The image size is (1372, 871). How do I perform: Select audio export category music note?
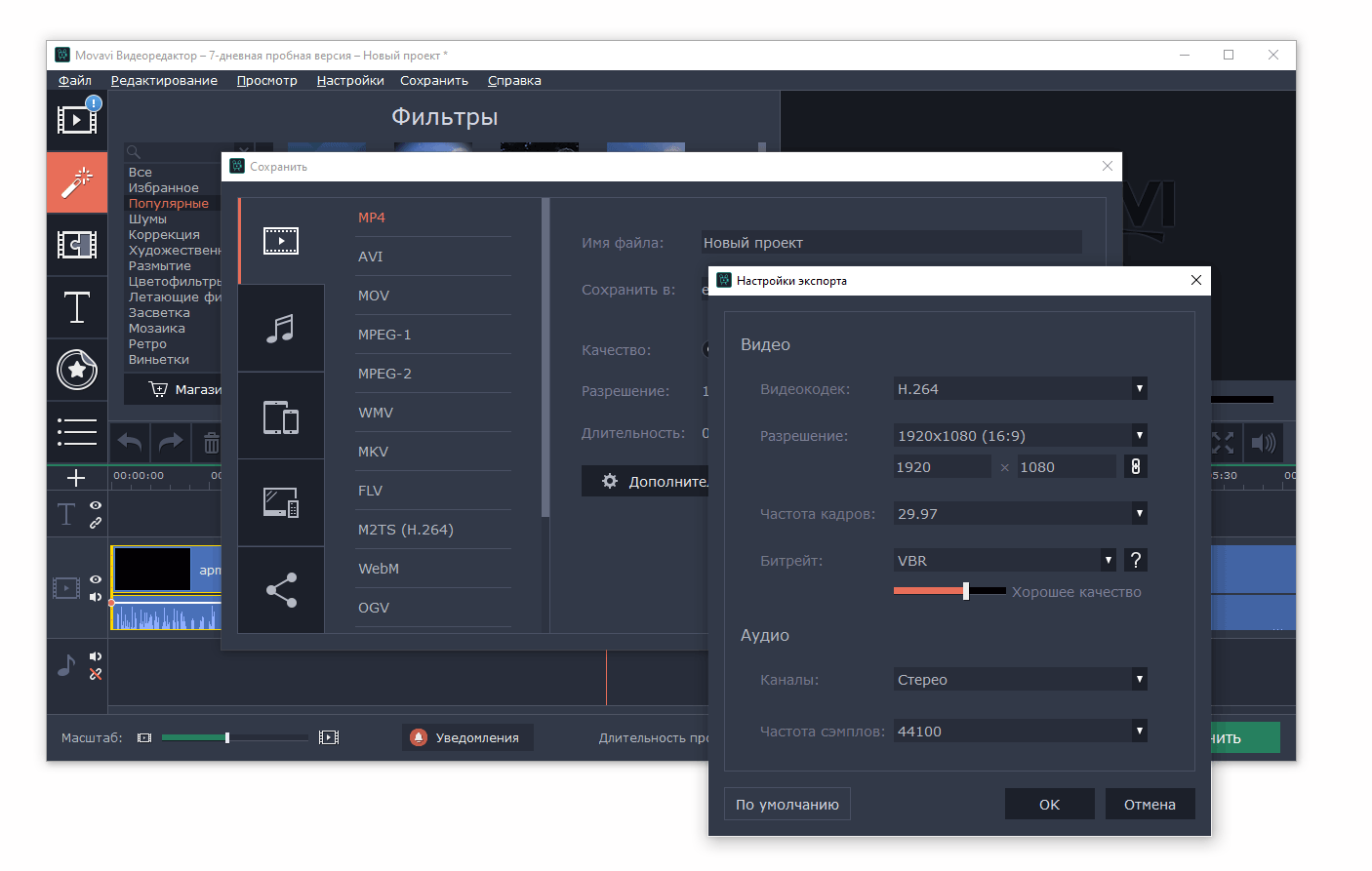(281, 329)
